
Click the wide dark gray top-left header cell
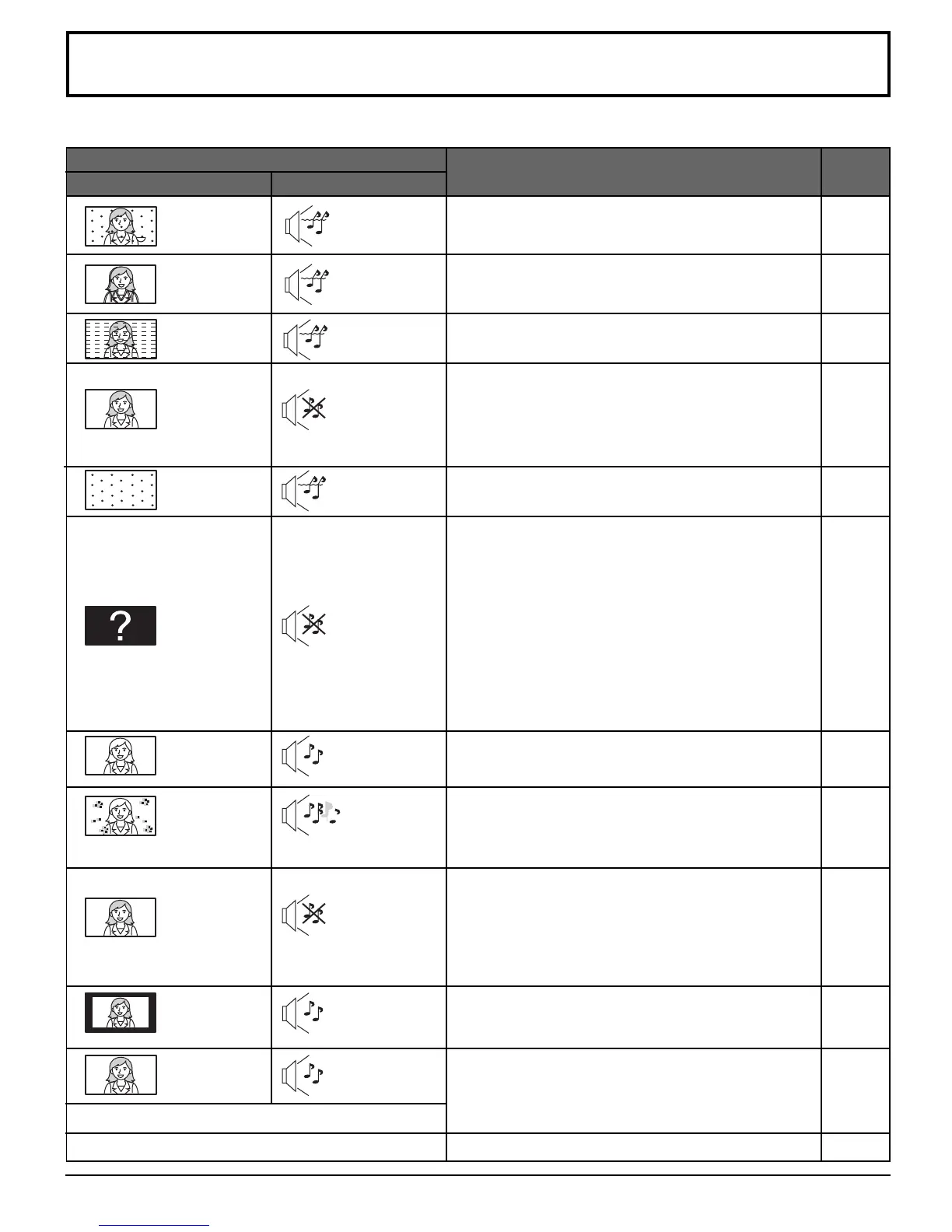coord(256,159)
